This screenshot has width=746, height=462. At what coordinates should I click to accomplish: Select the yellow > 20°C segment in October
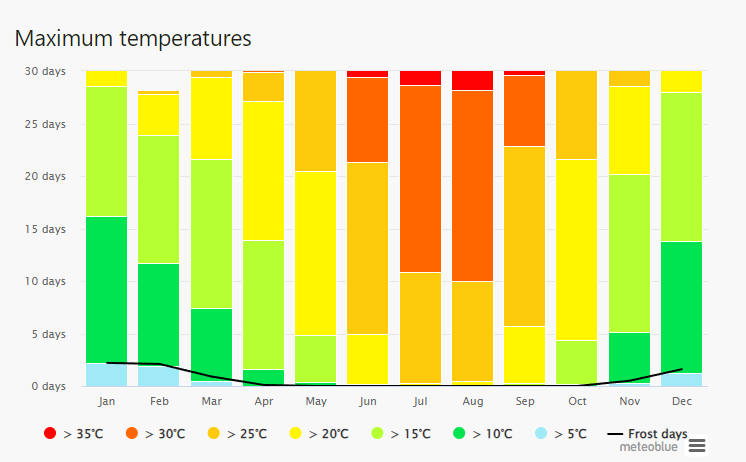pos(576,249)
